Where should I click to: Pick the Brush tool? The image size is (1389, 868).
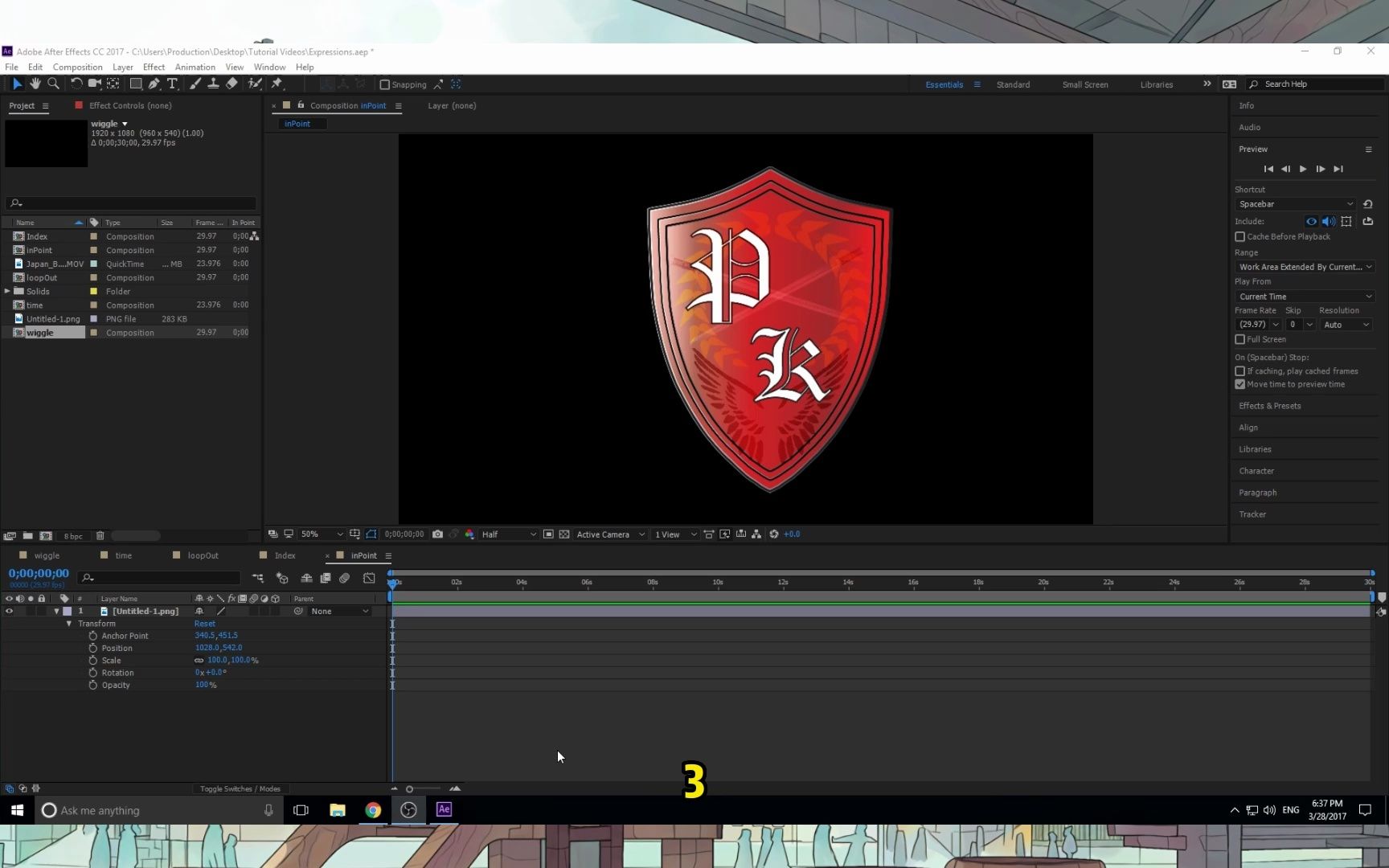coord(195,84)
